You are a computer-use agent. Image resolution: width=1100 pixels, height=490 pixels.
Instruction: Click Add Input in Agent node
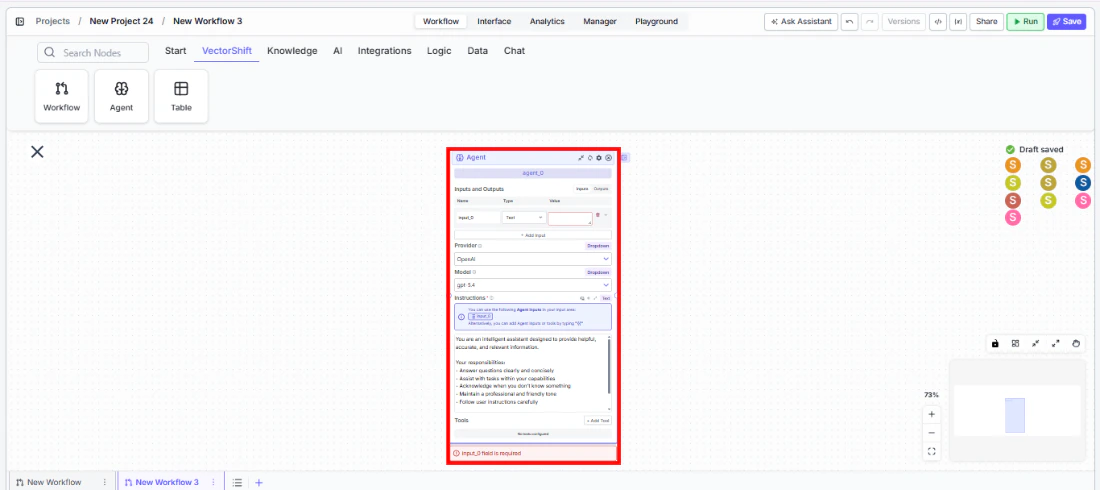pos(532,235)
